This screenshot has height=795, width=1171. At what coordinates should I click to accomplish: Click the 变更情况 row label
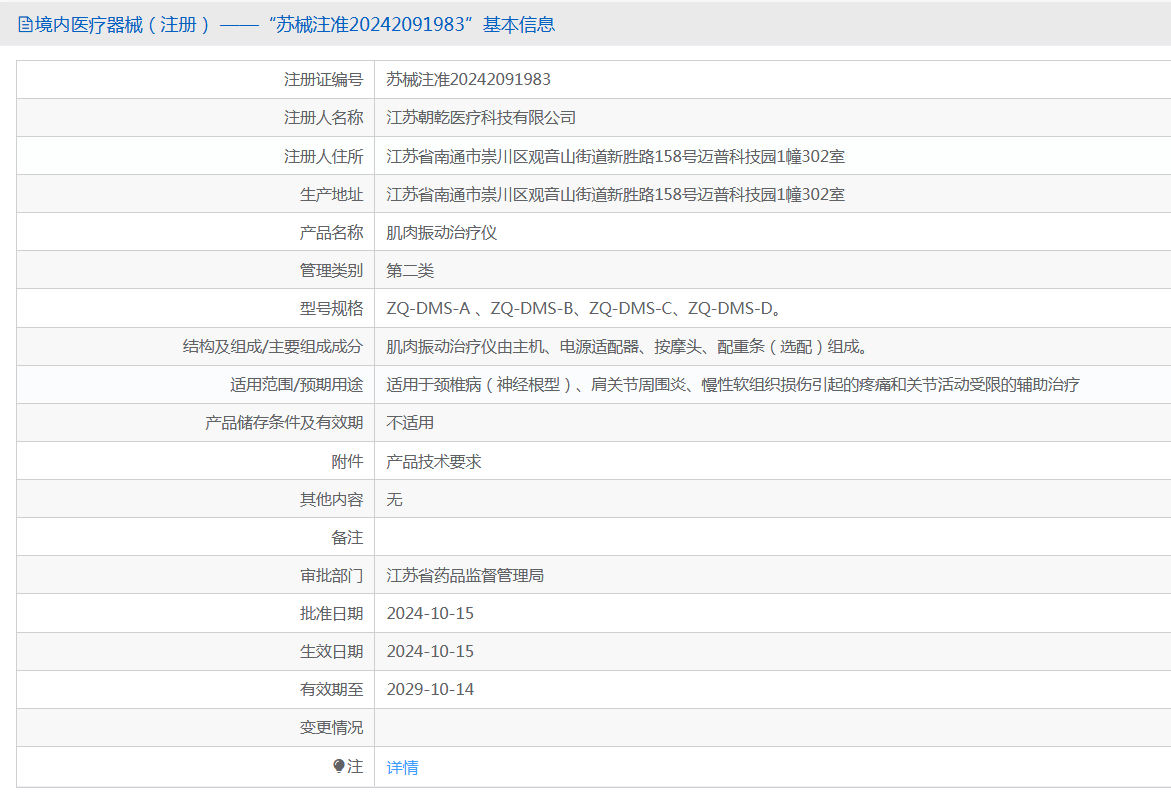click(332, 728)
